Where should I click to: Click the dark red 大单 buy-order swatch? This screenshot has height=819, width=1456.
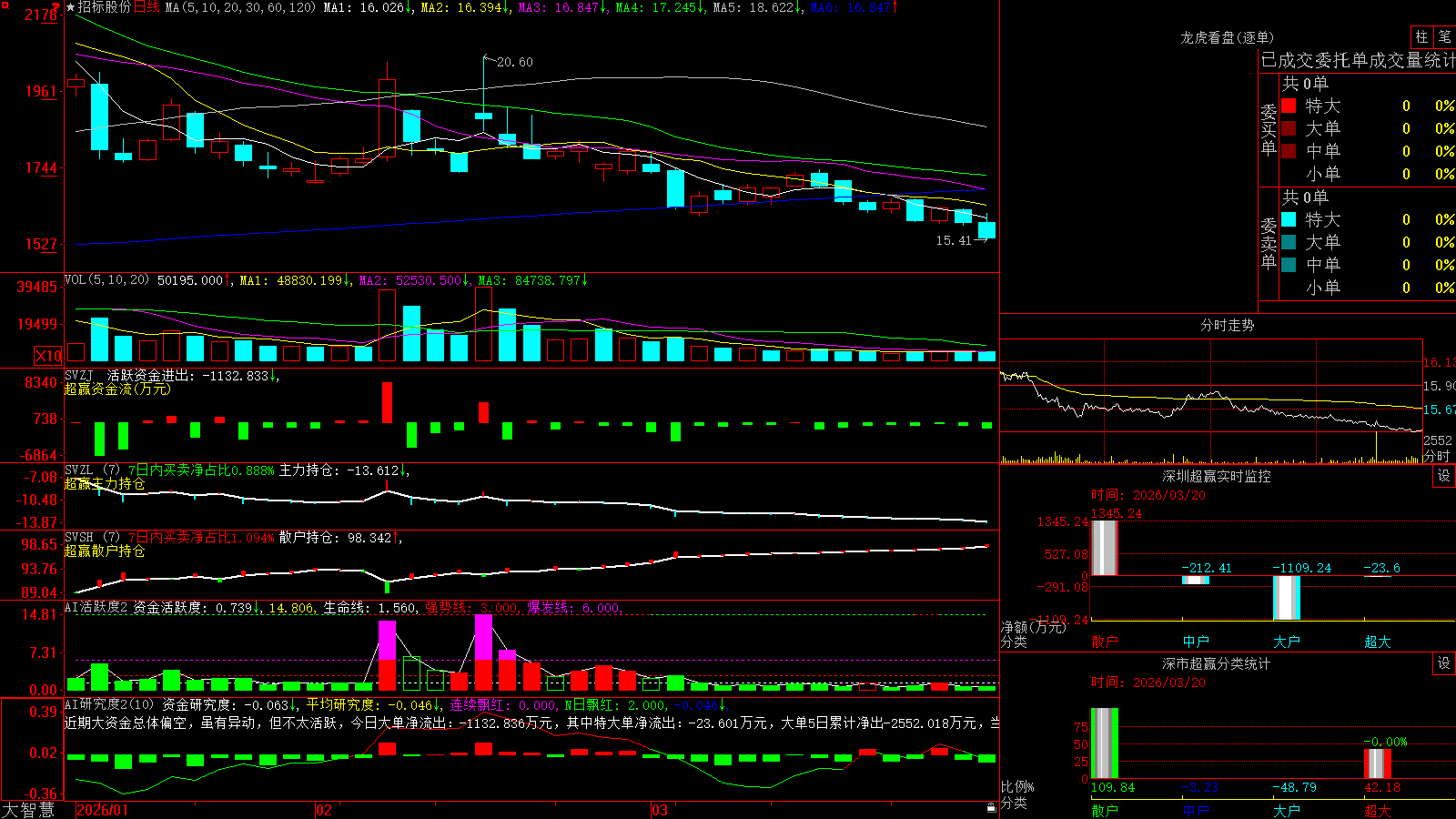tap(1289, 128)
